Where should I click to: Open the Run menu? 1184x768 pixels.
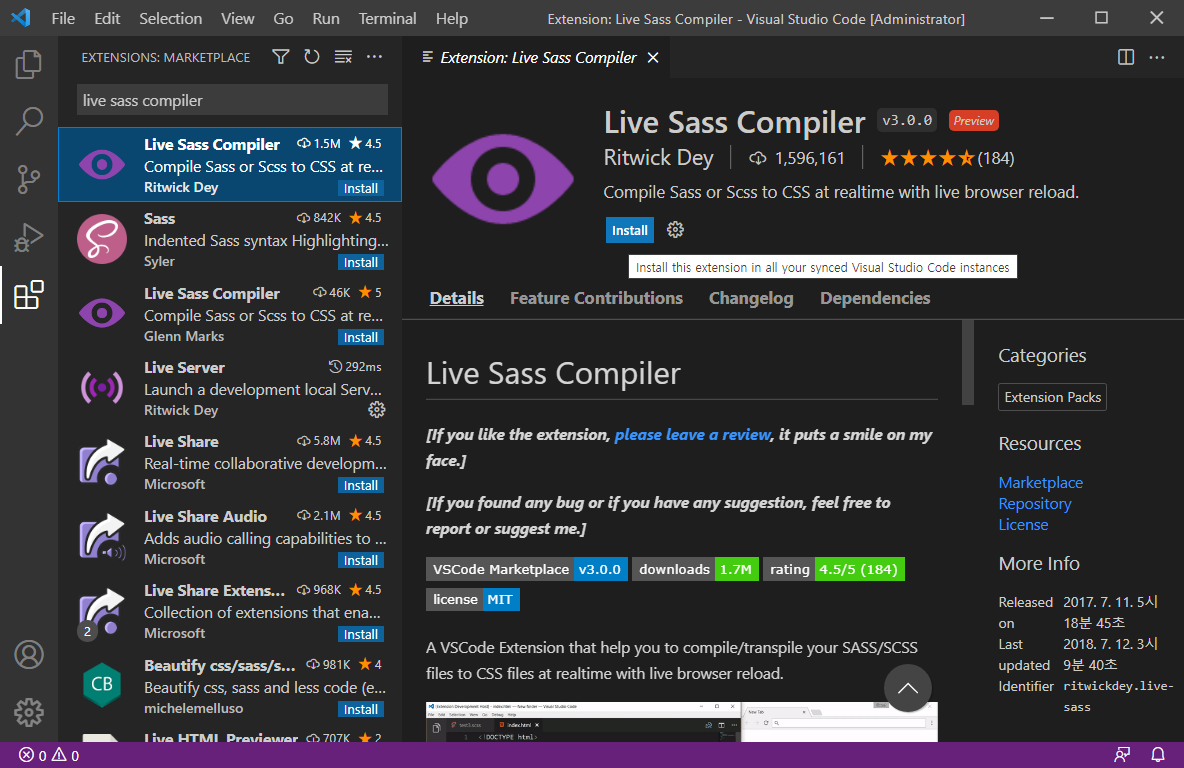coord(326,18)
